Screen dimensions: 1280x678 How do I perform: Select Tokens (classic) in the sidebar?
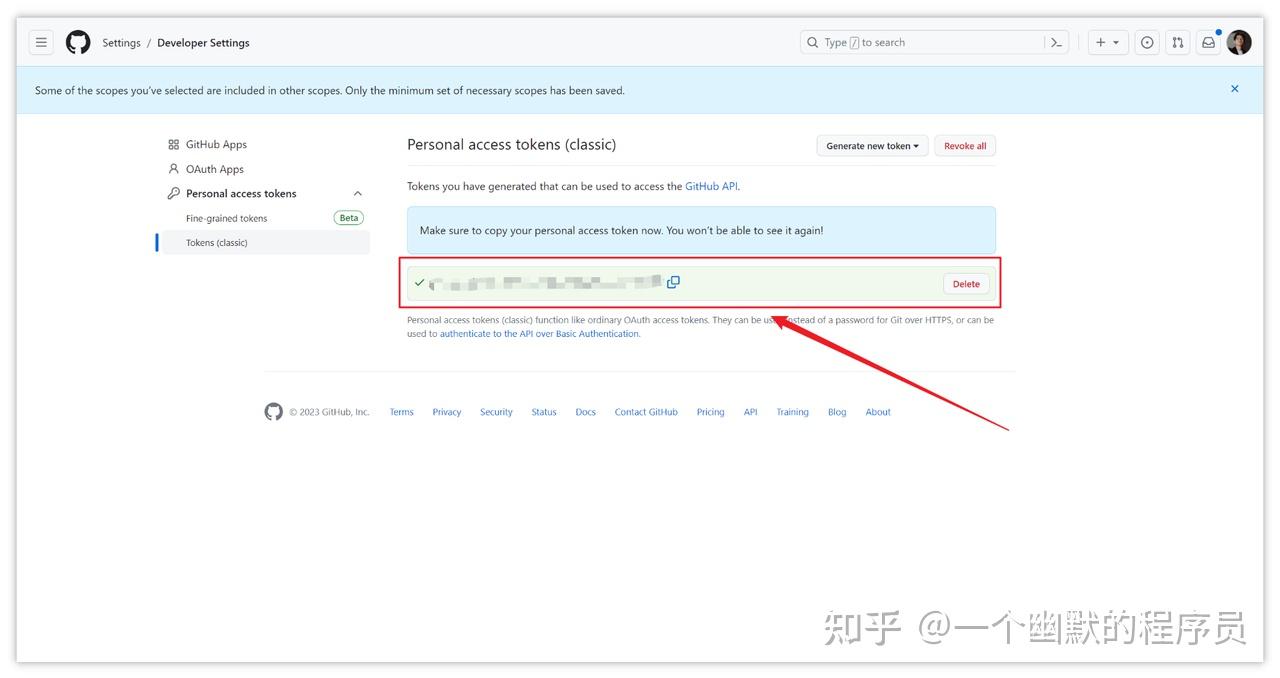click(218, 242)
